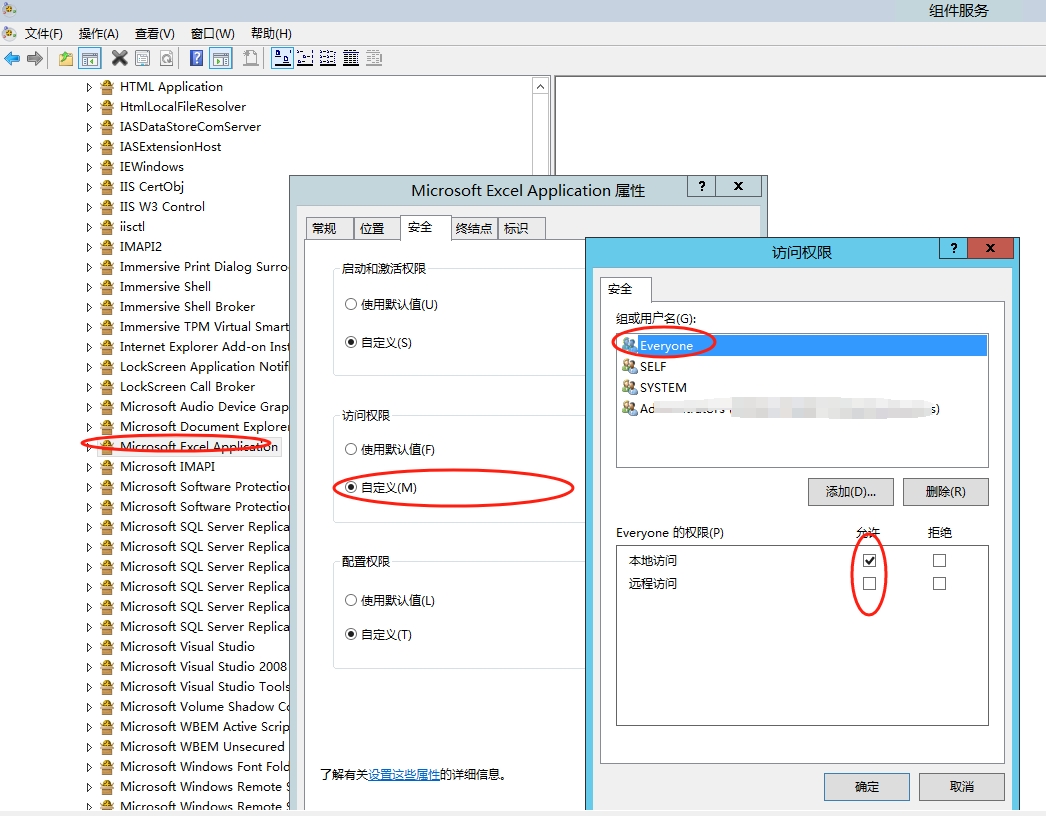Screen dimensions: 1046x816
Task: Confirm with the 确定 button
Action: pyautogui.click(x=867, y=787)
